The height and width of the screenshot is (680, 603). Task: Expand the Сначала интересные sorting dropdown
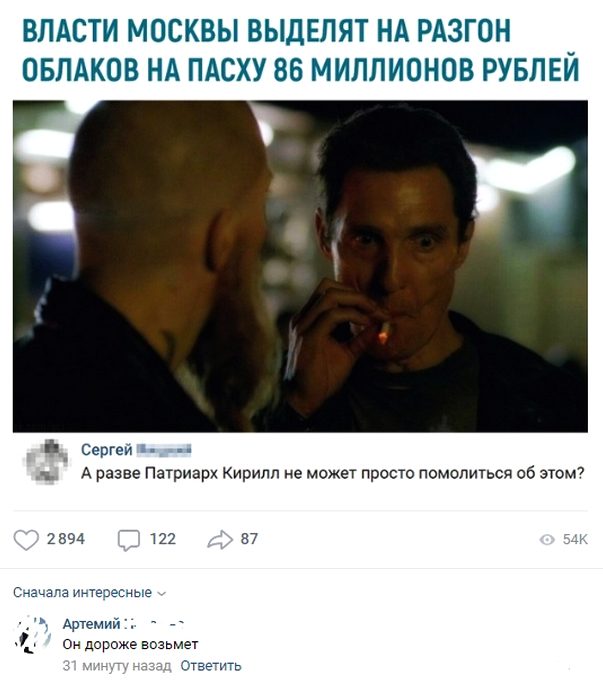[x=89, y=592]
